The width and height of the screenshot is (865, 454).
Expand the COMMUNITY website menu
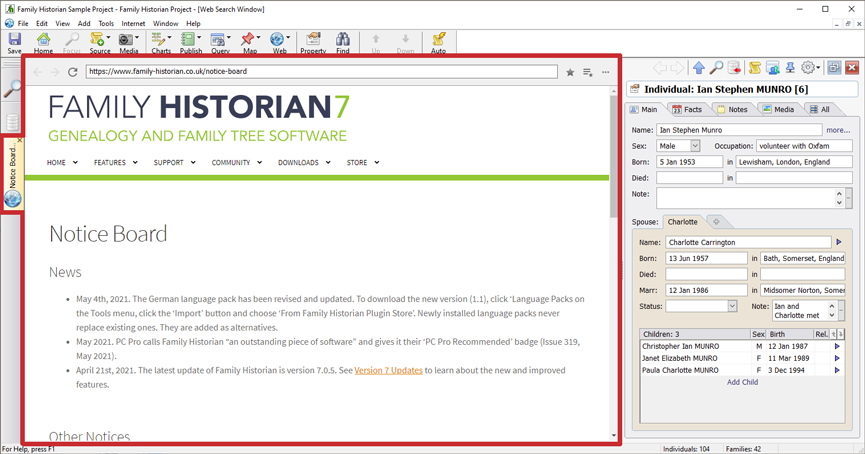237,163
